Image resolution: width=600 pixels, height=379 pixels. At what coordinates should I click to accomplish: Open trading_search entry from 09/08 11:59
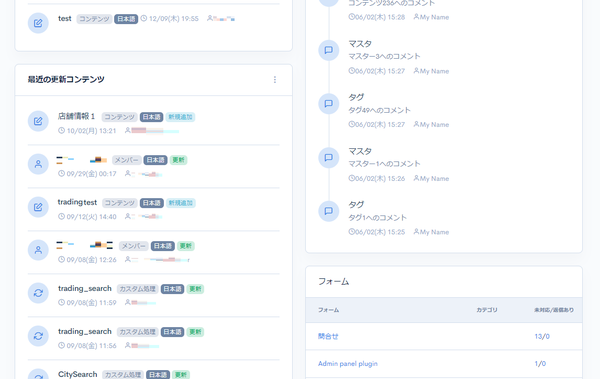(x=85, y=288)
